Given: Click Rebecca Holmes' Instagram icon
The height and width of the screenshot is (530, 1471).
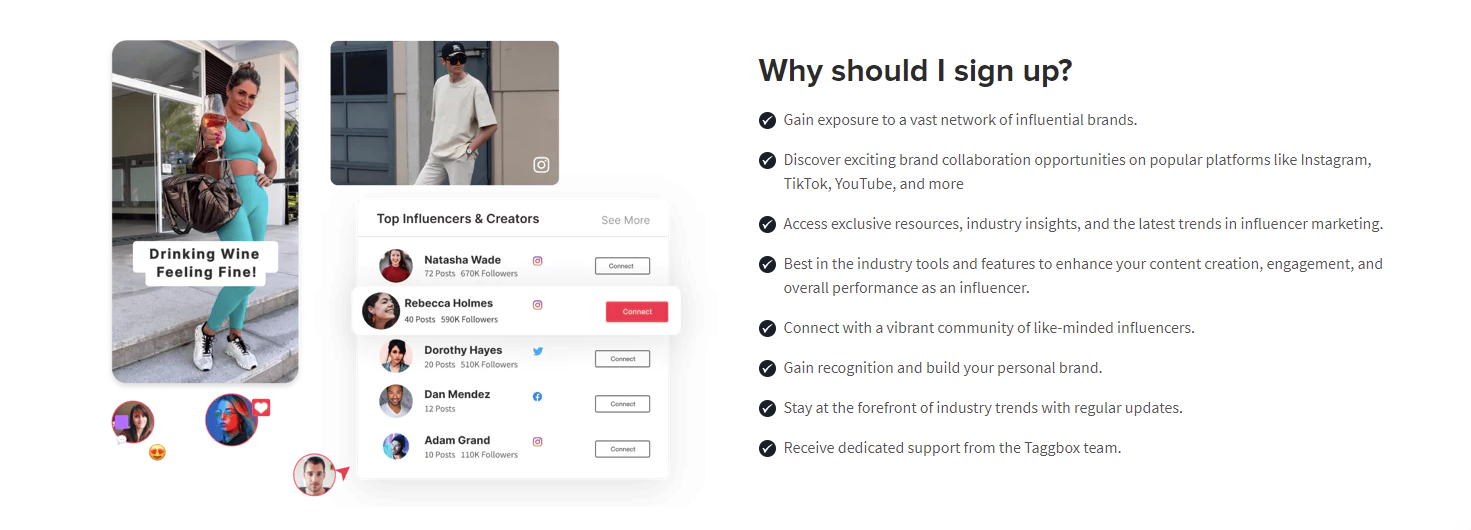Looking at the screenshot, I should (537, 305).
